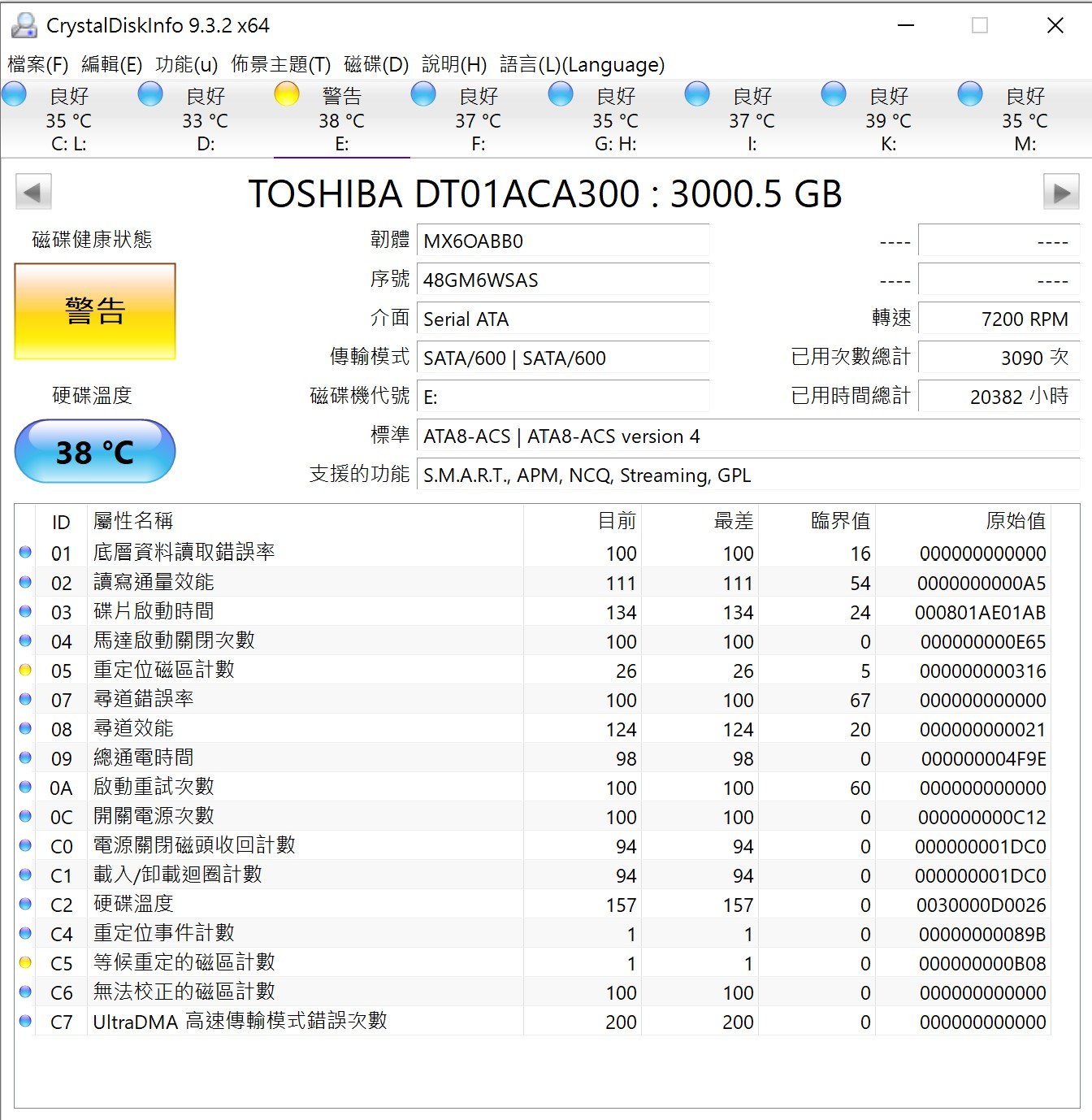Viewport: 1092px width, 1120px height.
Task: Click the status dot for attribute 09
Action: [x=25, y=758]
